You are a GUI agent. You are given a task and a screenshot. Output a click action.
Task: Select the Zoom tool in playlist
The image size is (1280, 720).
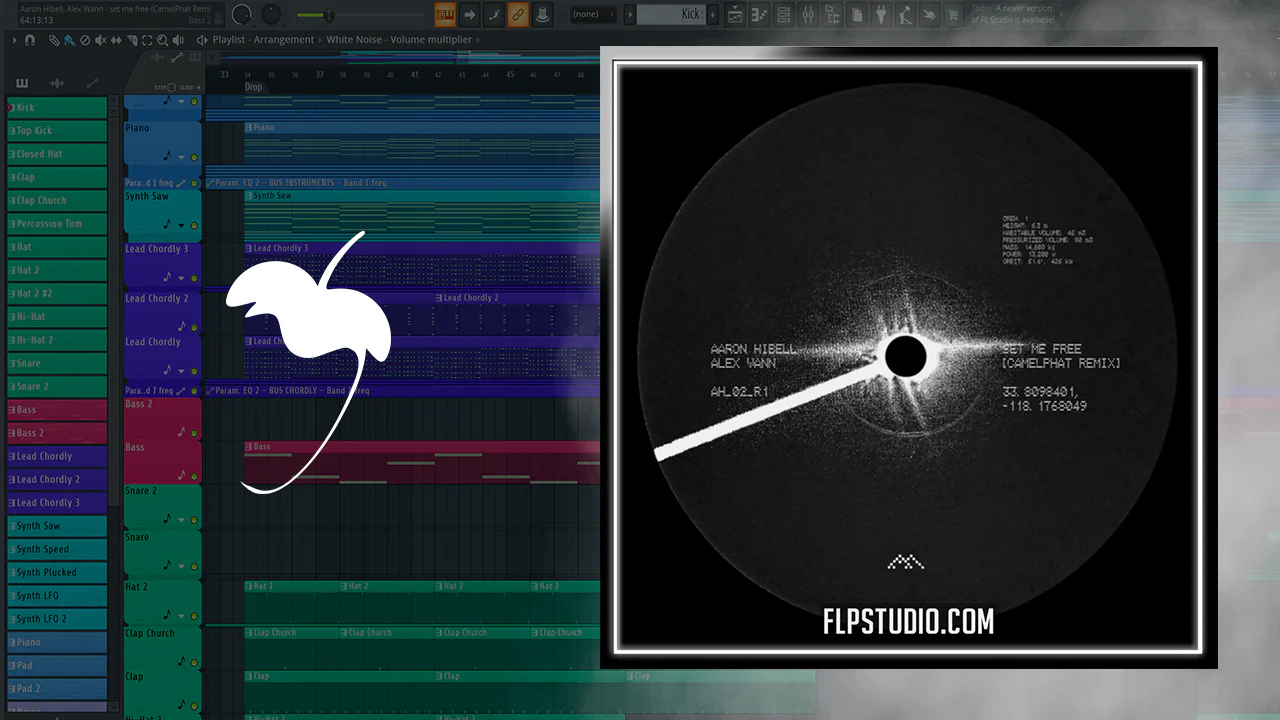(x=163, y=40)
